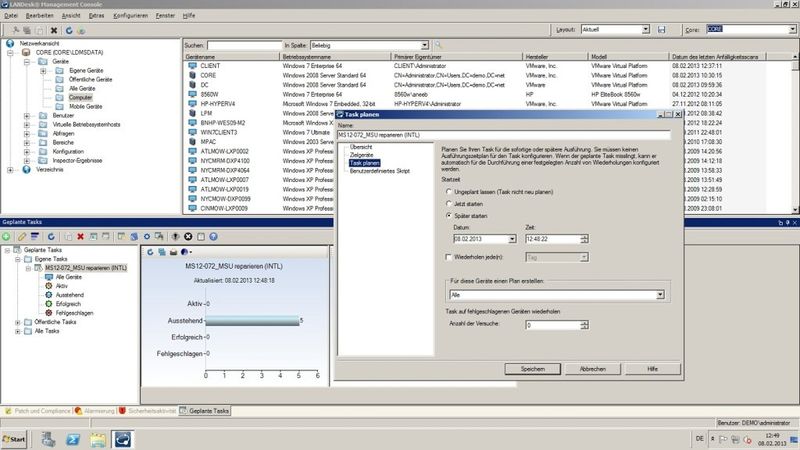This screenshot has width=800, height=450.
Task: Enable the Wiederholen jede(n) checkbox
Action: coord(449,257)
